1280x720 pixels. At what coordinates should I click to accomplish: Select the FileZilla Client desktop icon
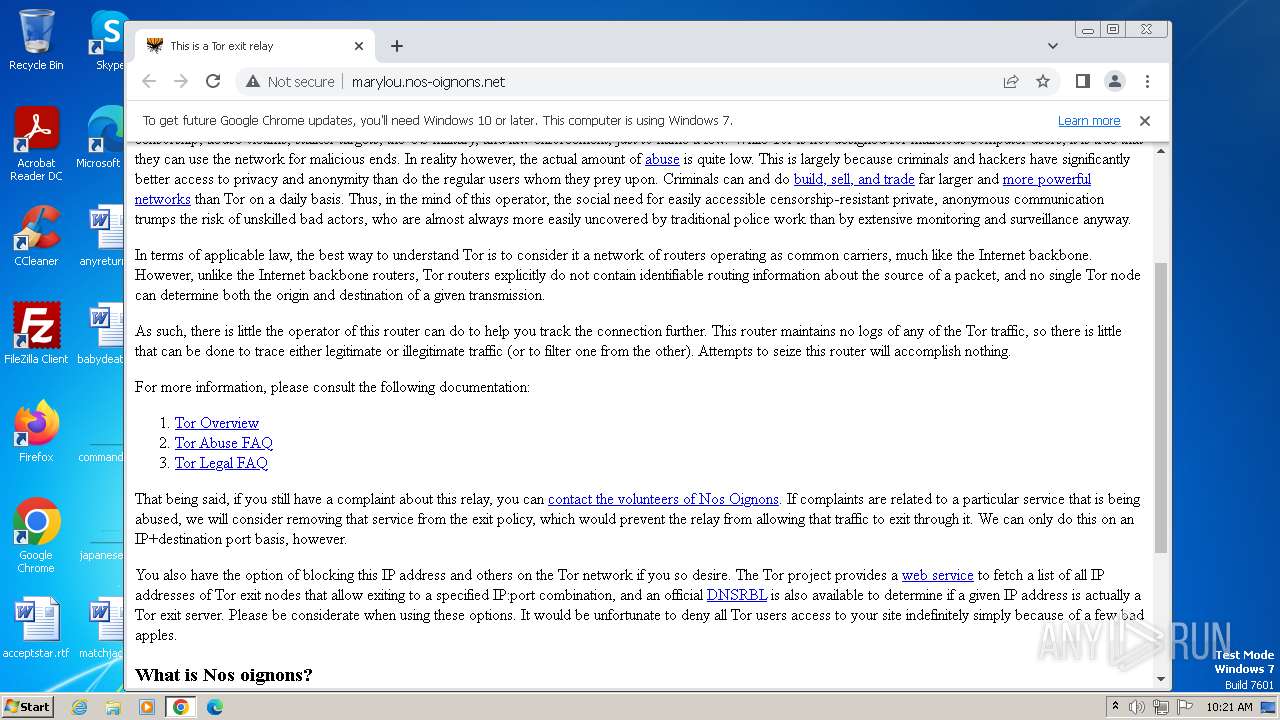point(36,334)
